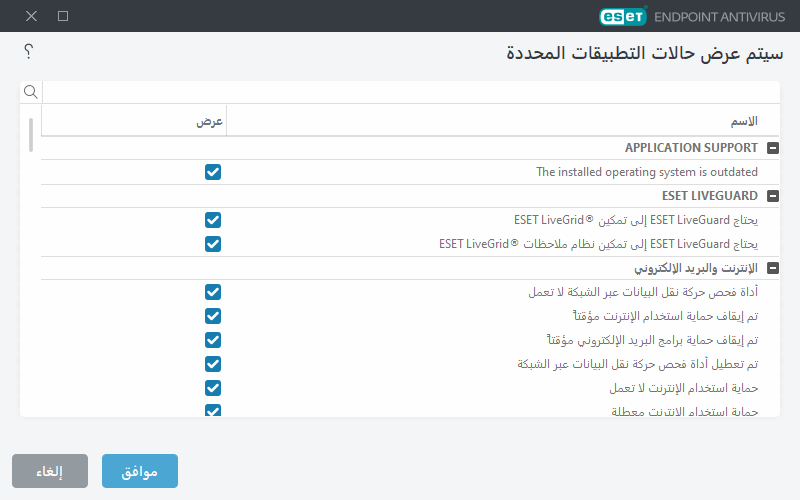Toggle checkbox for 'تم تعطيل أداة فحص حركة نقل البيانات عبر الشبكة'

point(213,364)
